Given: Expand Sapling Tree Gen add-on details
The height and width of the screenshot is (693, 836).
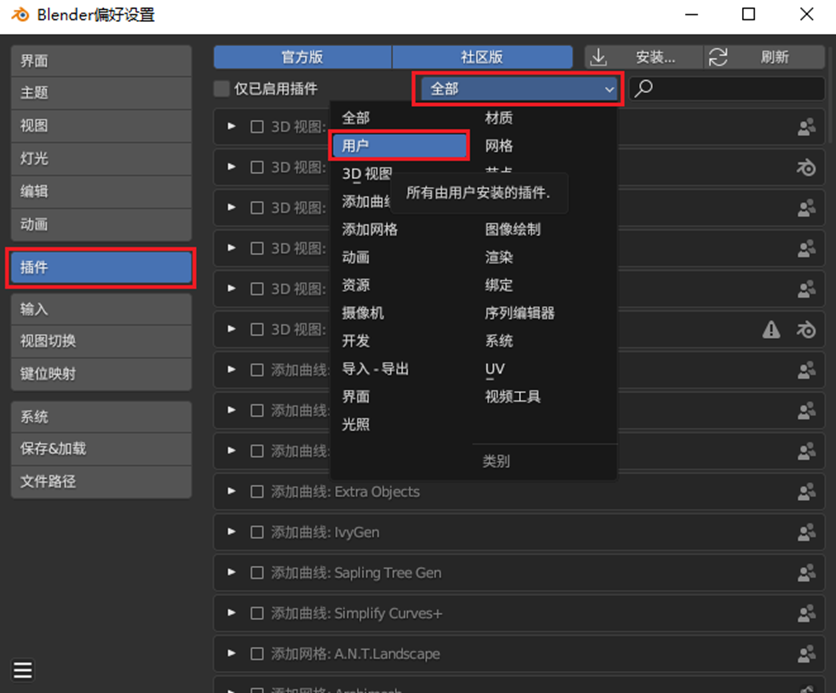Looking at the screenshot, I should [x=231, y=572].
